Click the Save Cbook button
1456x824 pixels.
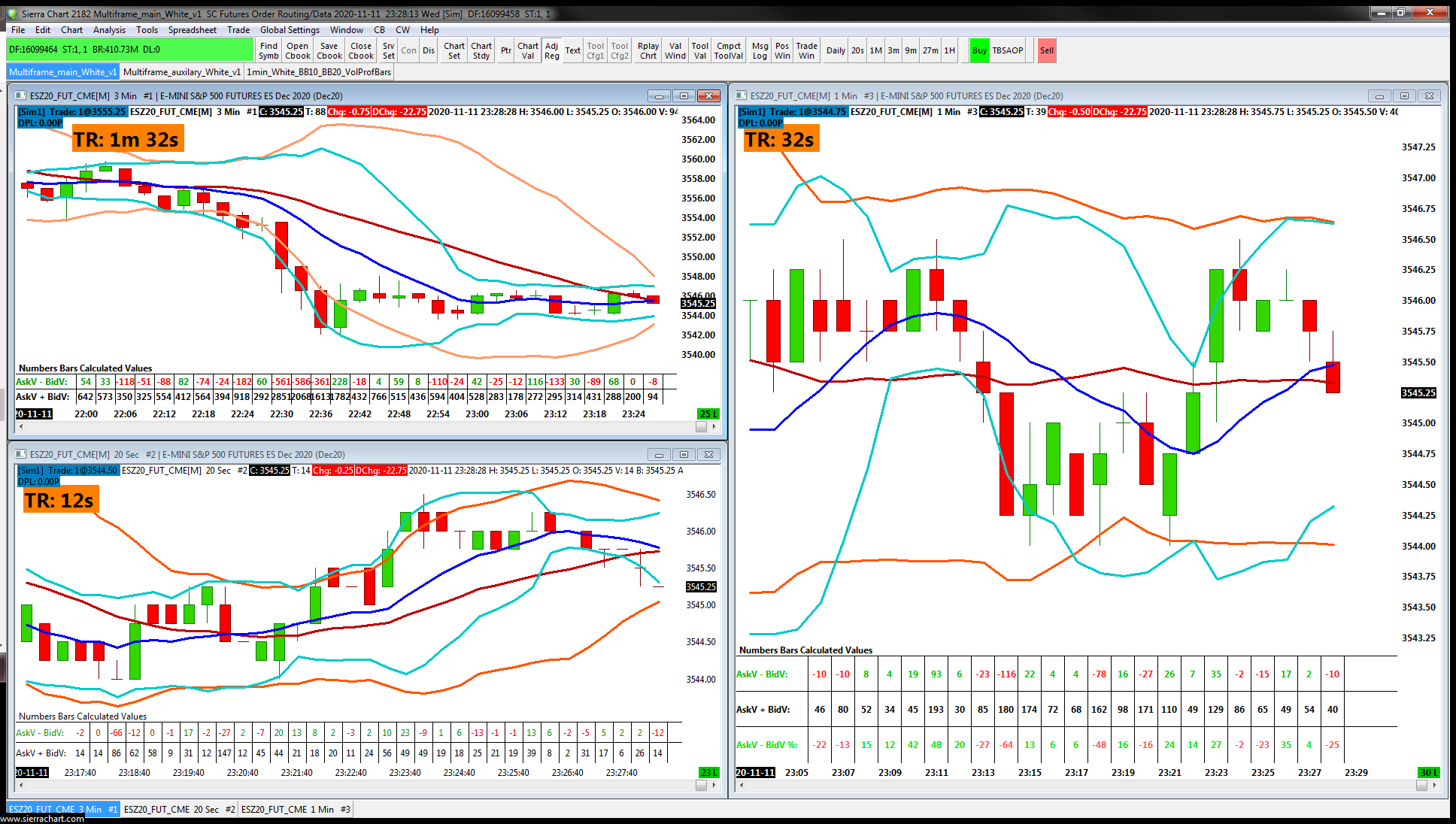point(329,50)
